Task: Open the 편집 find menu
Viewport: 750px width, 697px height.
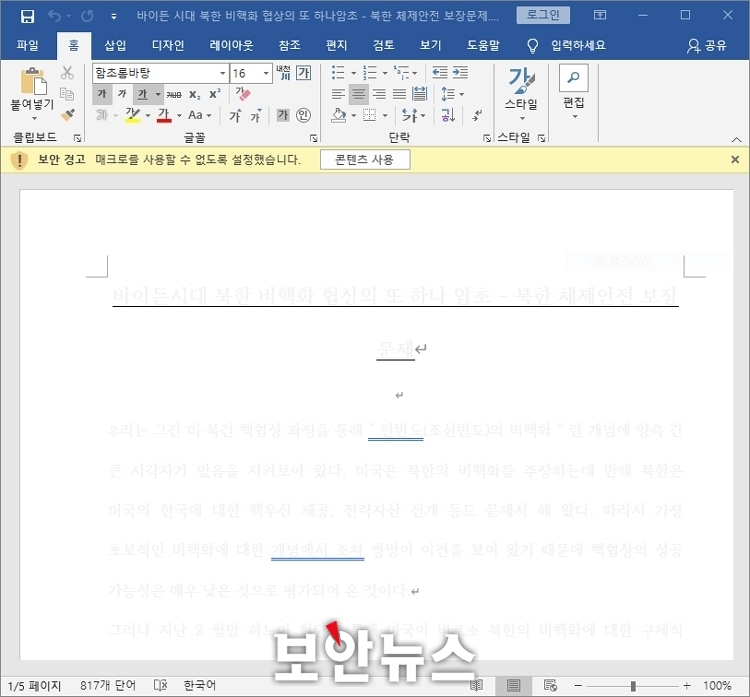Action: [x=574, y=92]
